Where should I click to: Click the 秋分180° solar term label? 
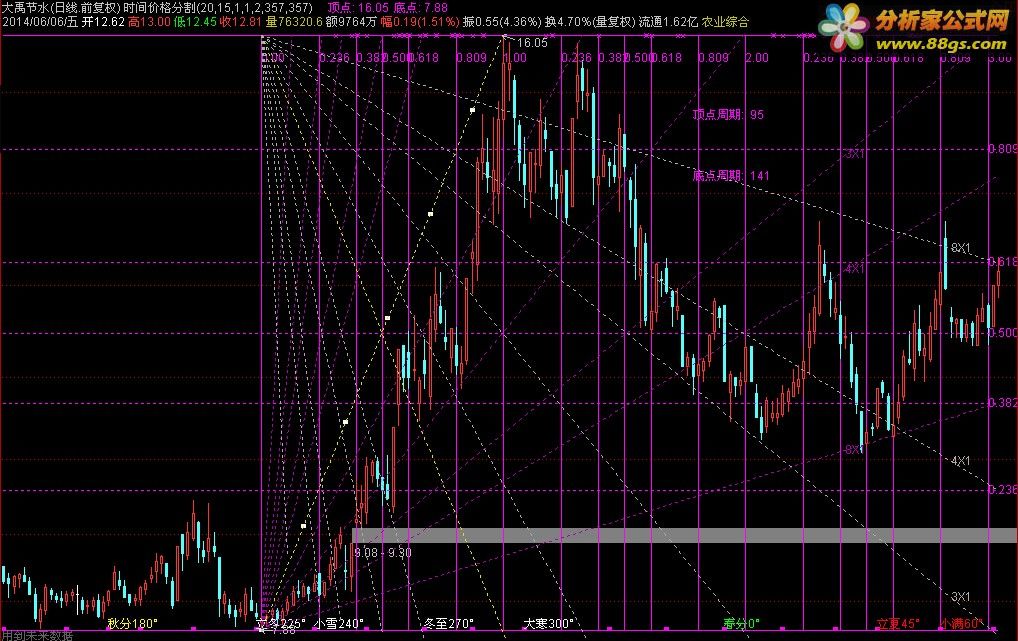[132, 623]
